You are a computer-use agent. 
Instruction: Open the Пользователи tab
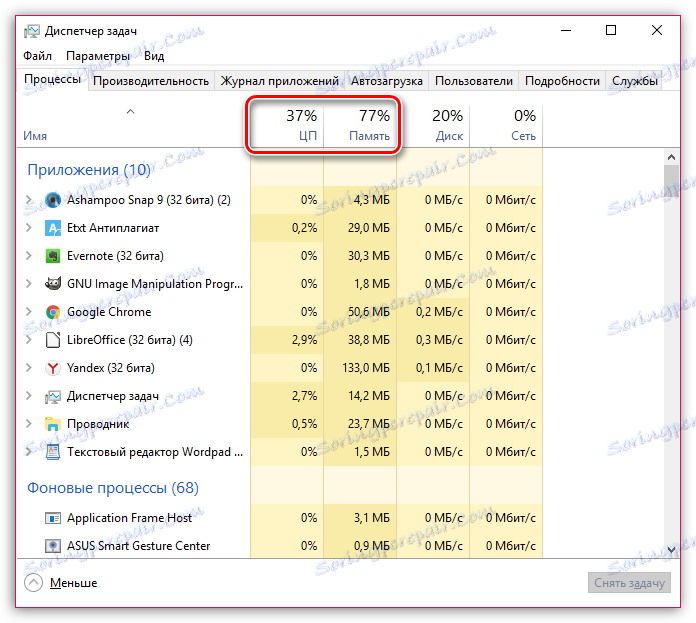474,81
